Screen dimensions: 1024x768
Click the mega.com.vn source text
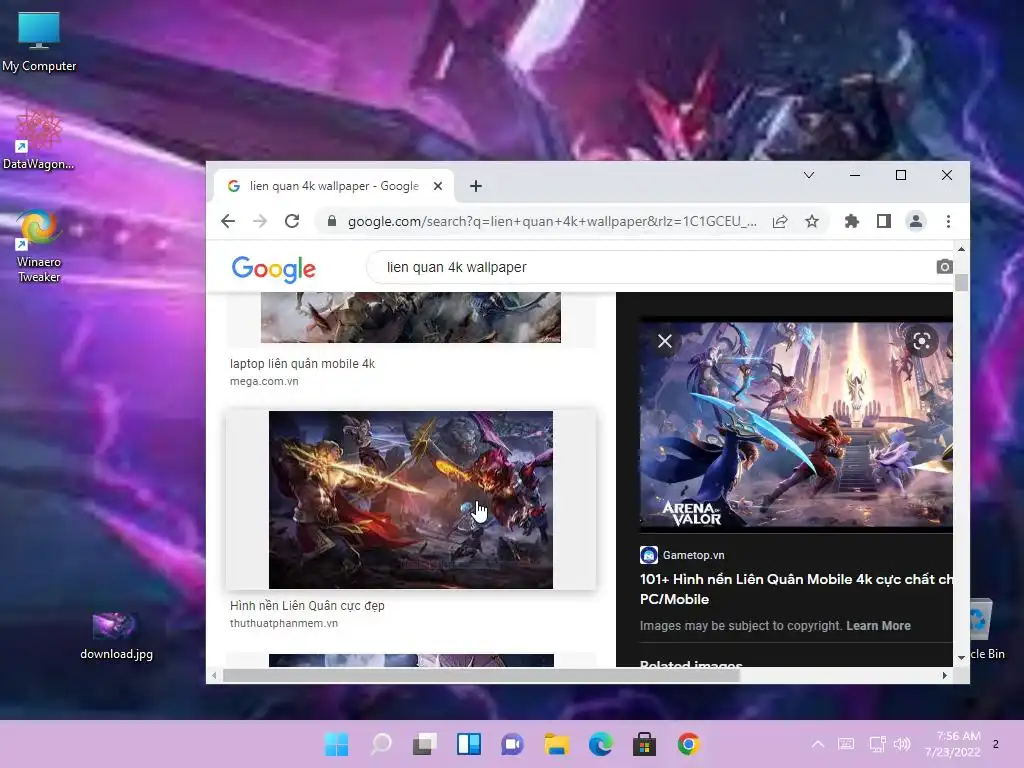264,381
